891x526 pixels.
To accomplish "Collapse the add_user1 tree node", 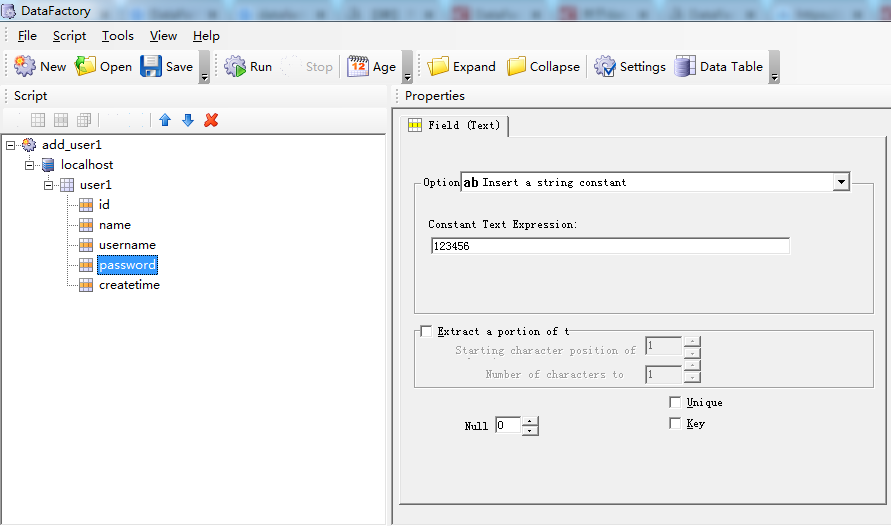I will coord(10,145).
